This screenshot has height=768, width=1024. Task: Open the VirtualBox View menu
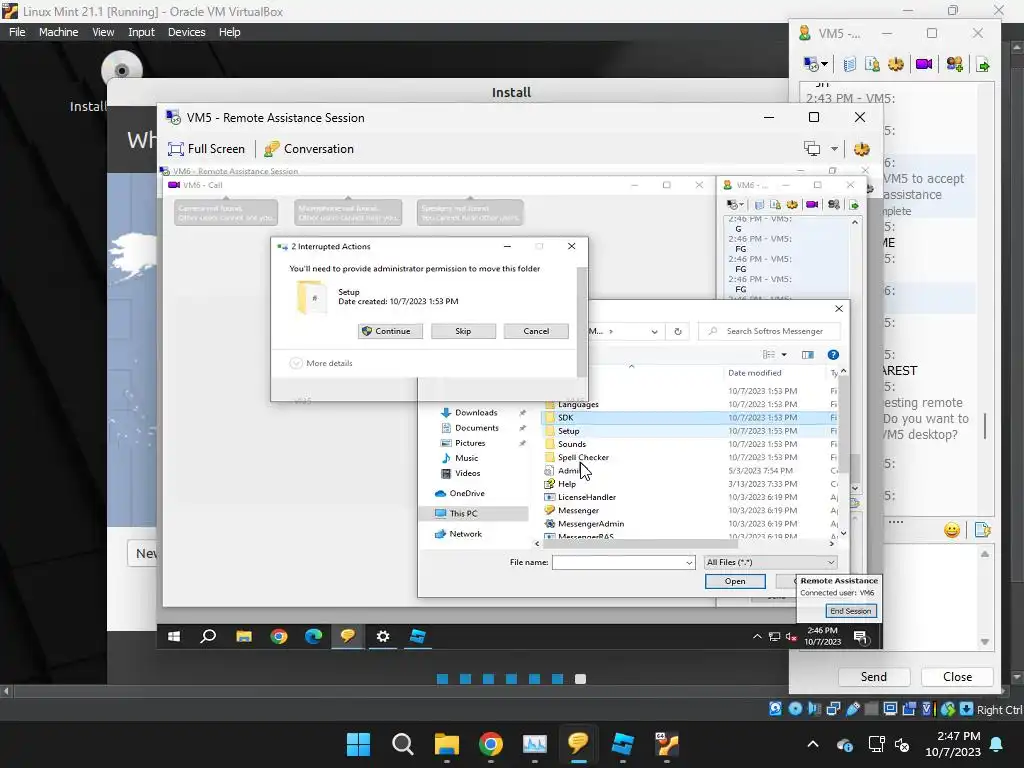103,32
